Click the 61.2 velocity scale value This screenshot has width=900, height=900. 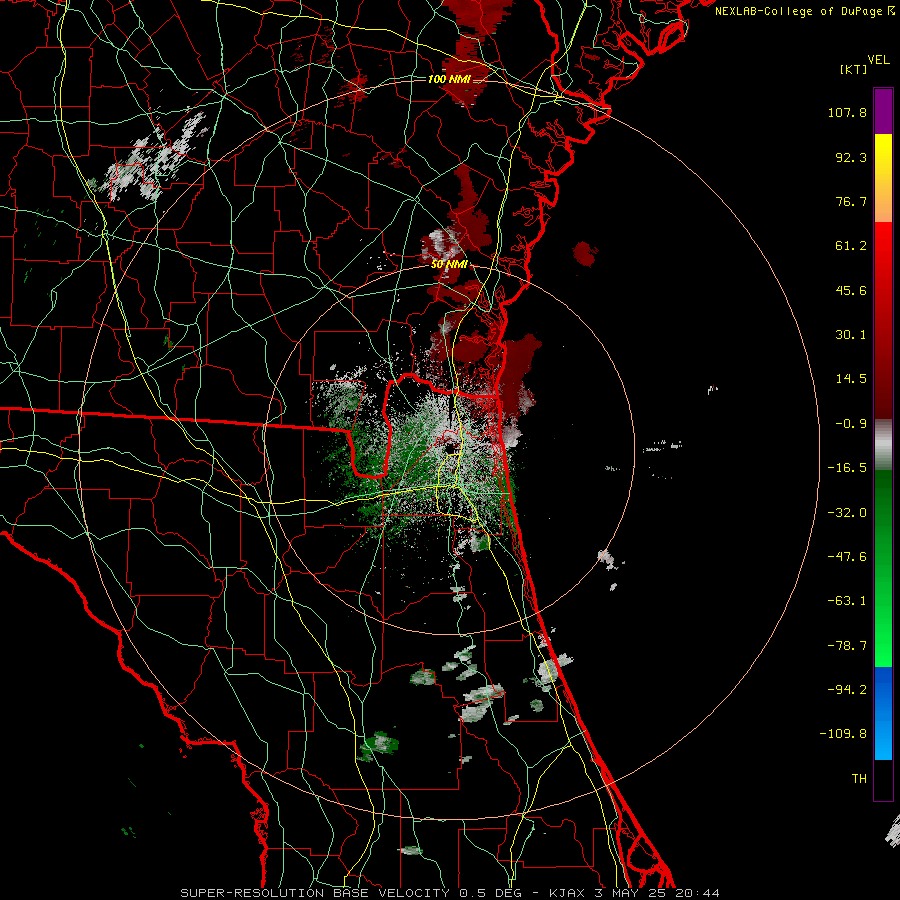click(851, 246)
